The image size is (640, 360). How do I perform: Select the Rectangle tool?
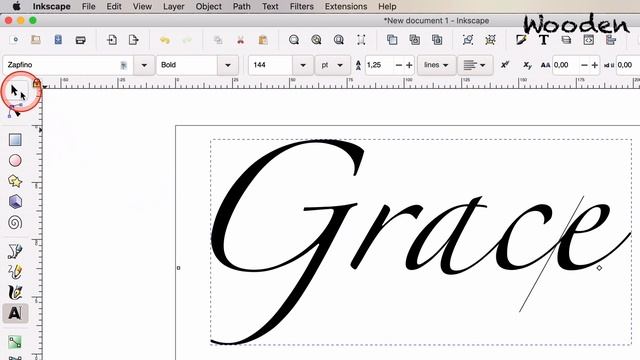pos(15,140)
